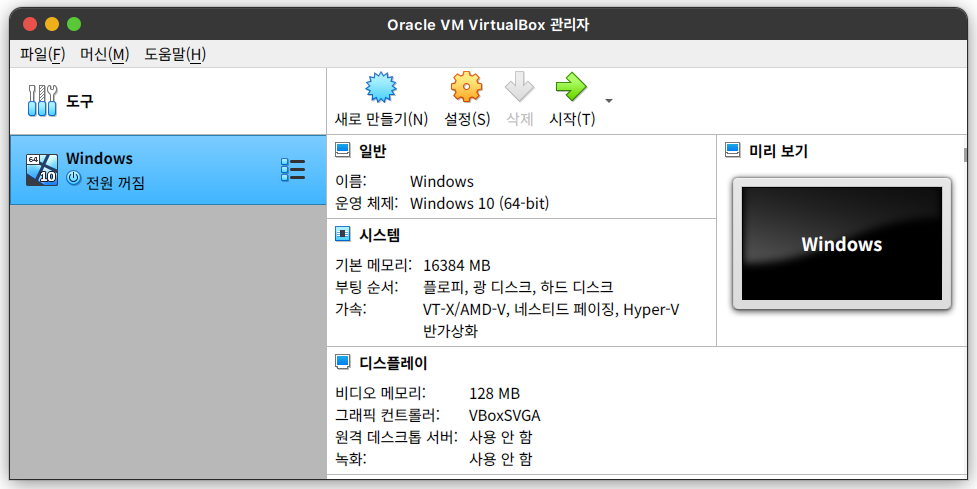Click the 새로 만들기(N) toolbar icon
This screenshot has height=489, width=977.
pyautogui.click(x=381, y=87)
